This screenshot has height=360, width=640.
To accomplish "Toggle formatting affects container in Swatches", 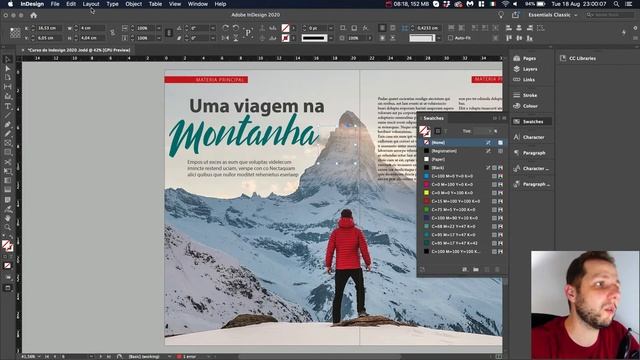I will coord(438,131).
